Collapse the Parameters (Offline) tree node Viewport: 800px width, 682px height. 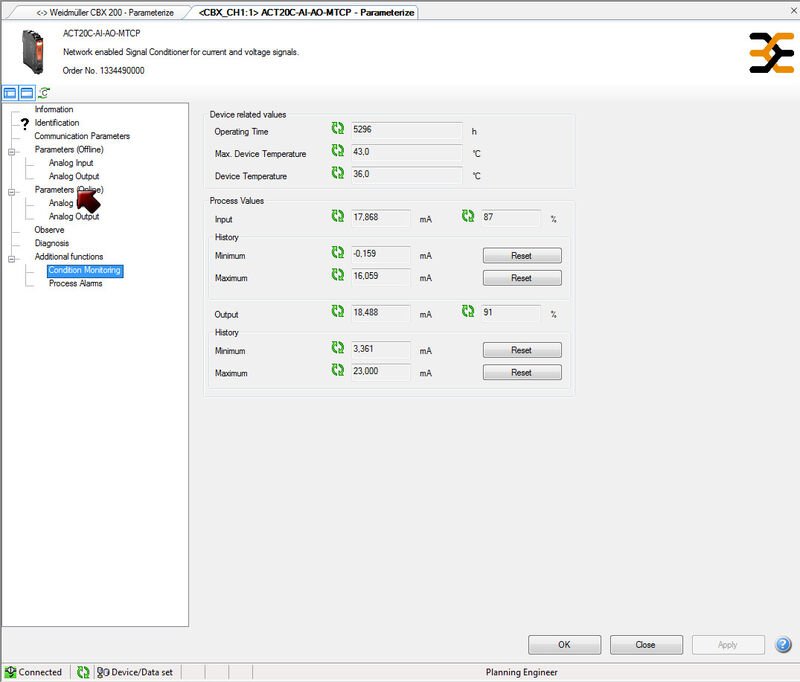(x=11, y=152)
